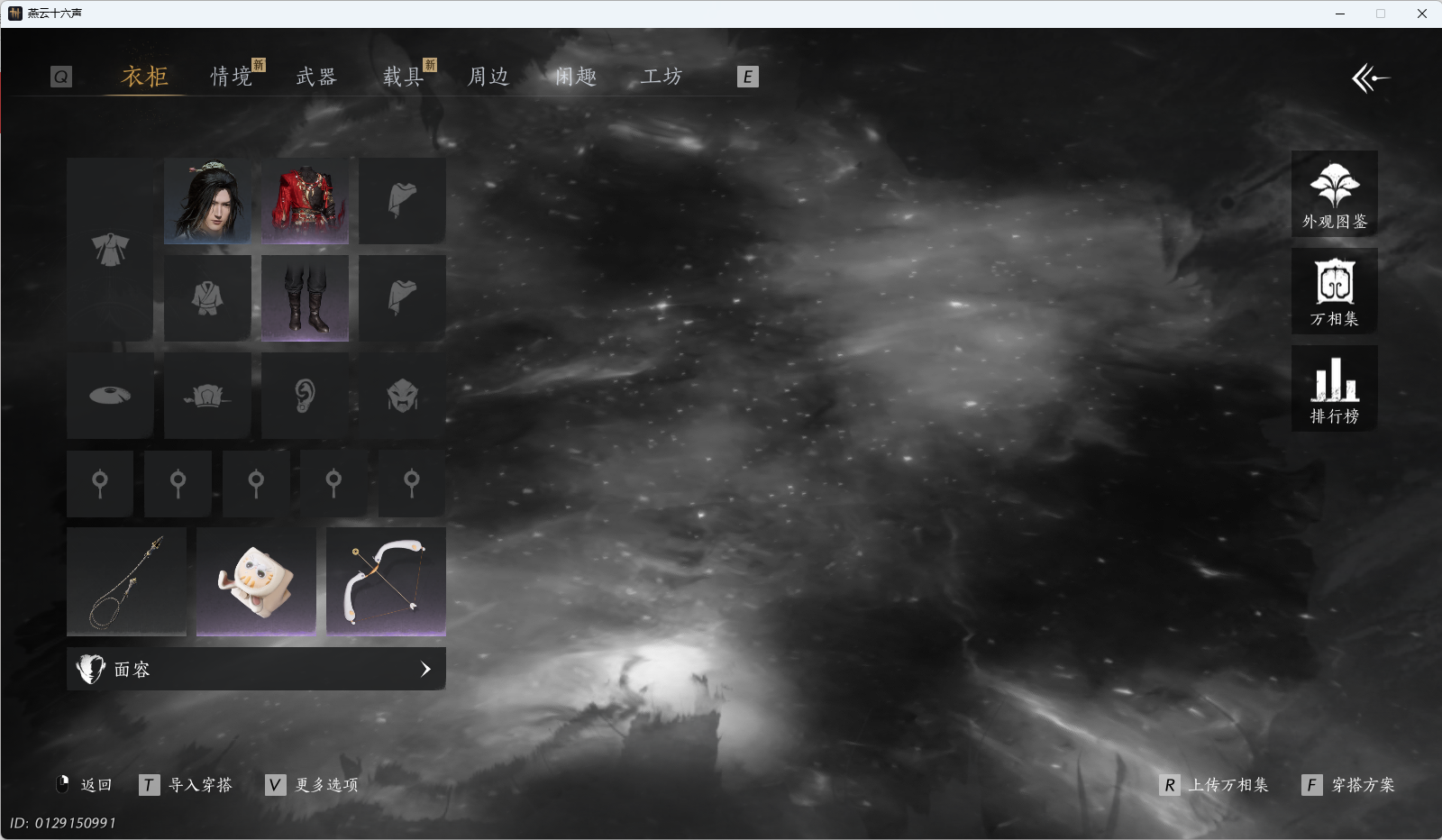Expand the 面容 face section
Viewport: 1442px width, 840px height.
[x=256, y=669]
